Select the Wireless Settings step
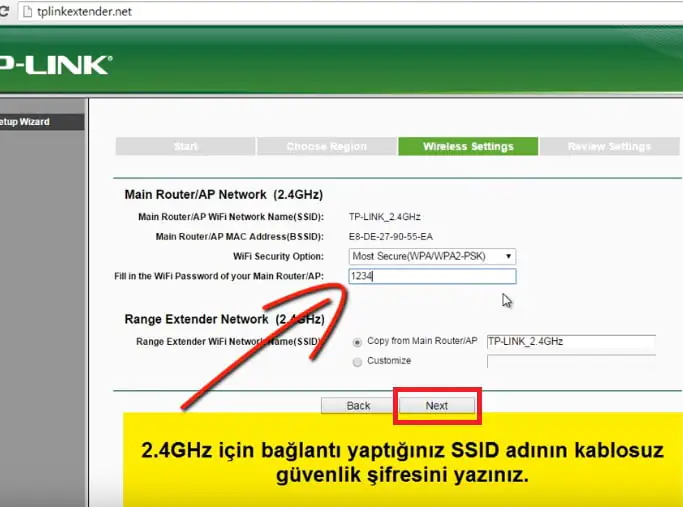 point(468,146)
